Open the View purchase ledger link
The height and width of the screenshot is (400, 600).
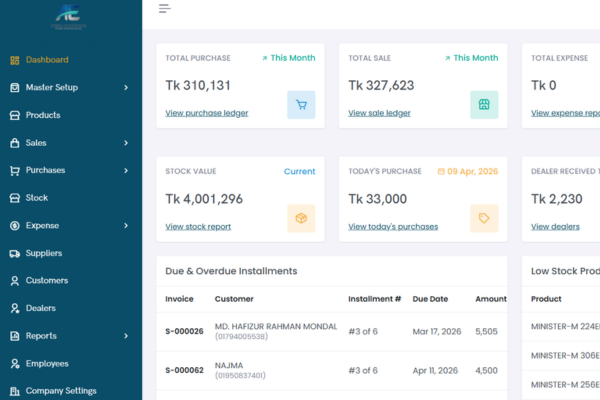[206, 113]
